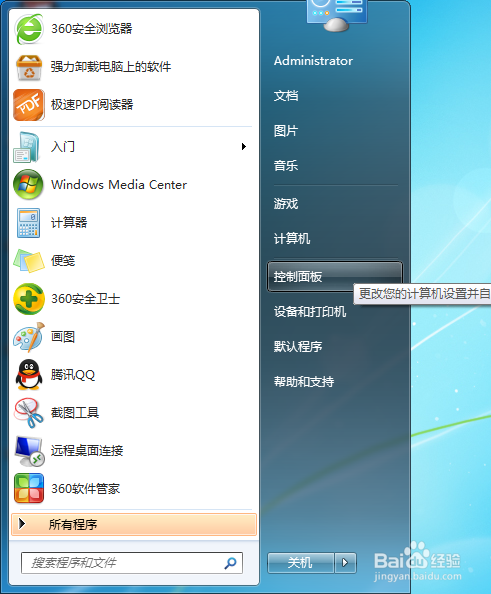The image size is (491, 594).
Task: Click the 强力卸载电脑上的软件 recycle-bin icon
Action: pyautogui.click(x=29, y=67)
